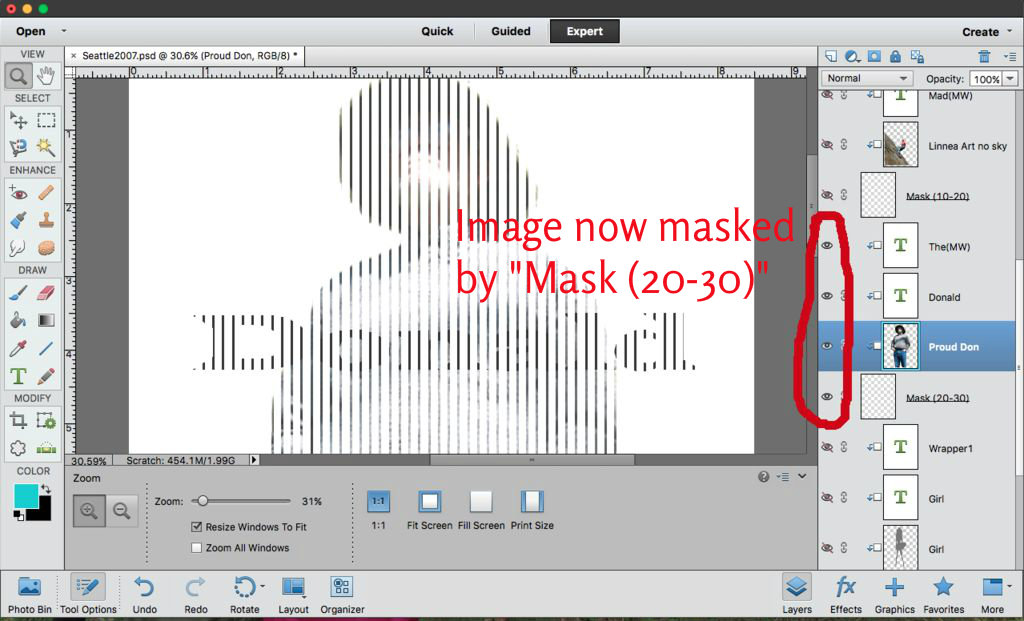Activate the Crop tool

click(x=18, y=421)
